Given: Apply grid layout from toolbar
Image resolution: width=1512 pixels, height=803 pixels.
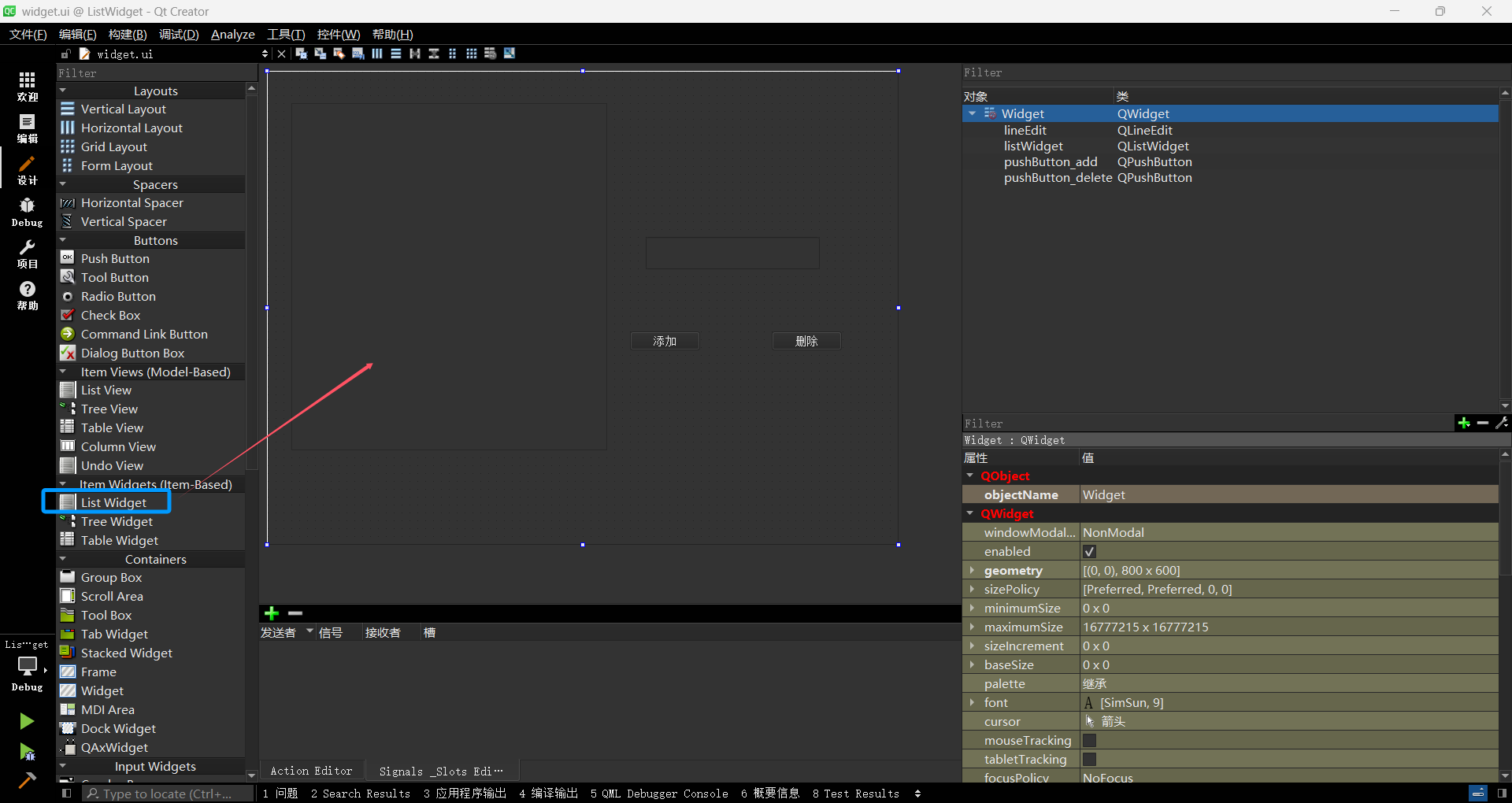Looking at the screenshot, I should pos(472,54).
